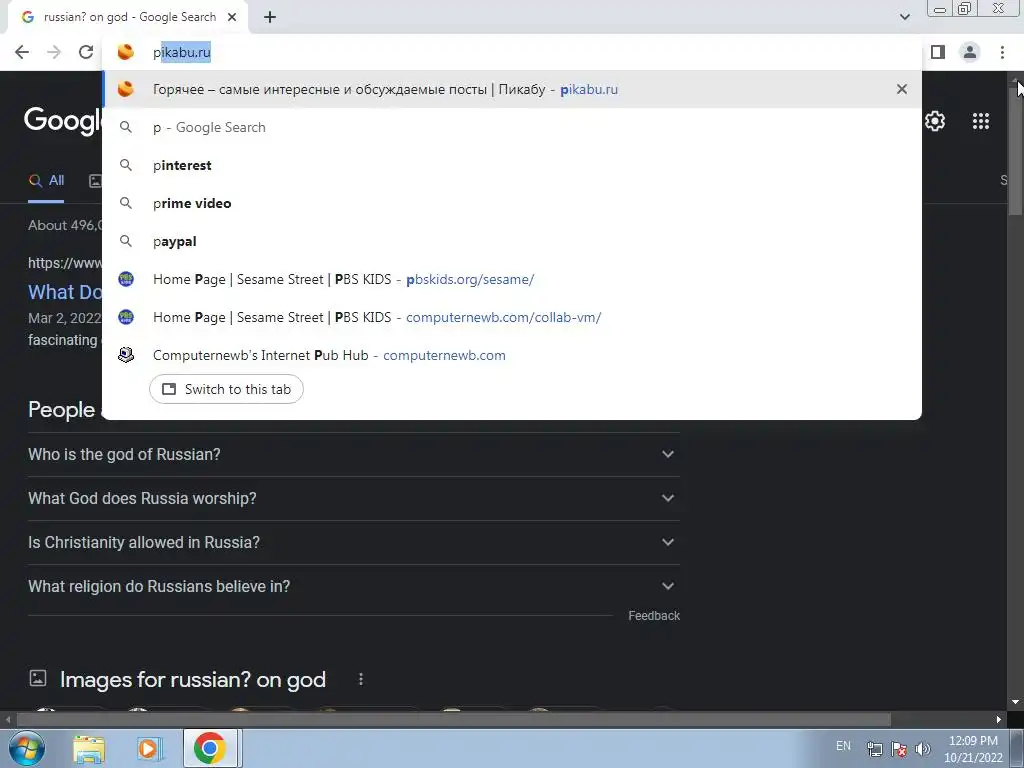Open the 'What Do' search result link
This screenshot has width=1024, height=768.
(65, 292)
